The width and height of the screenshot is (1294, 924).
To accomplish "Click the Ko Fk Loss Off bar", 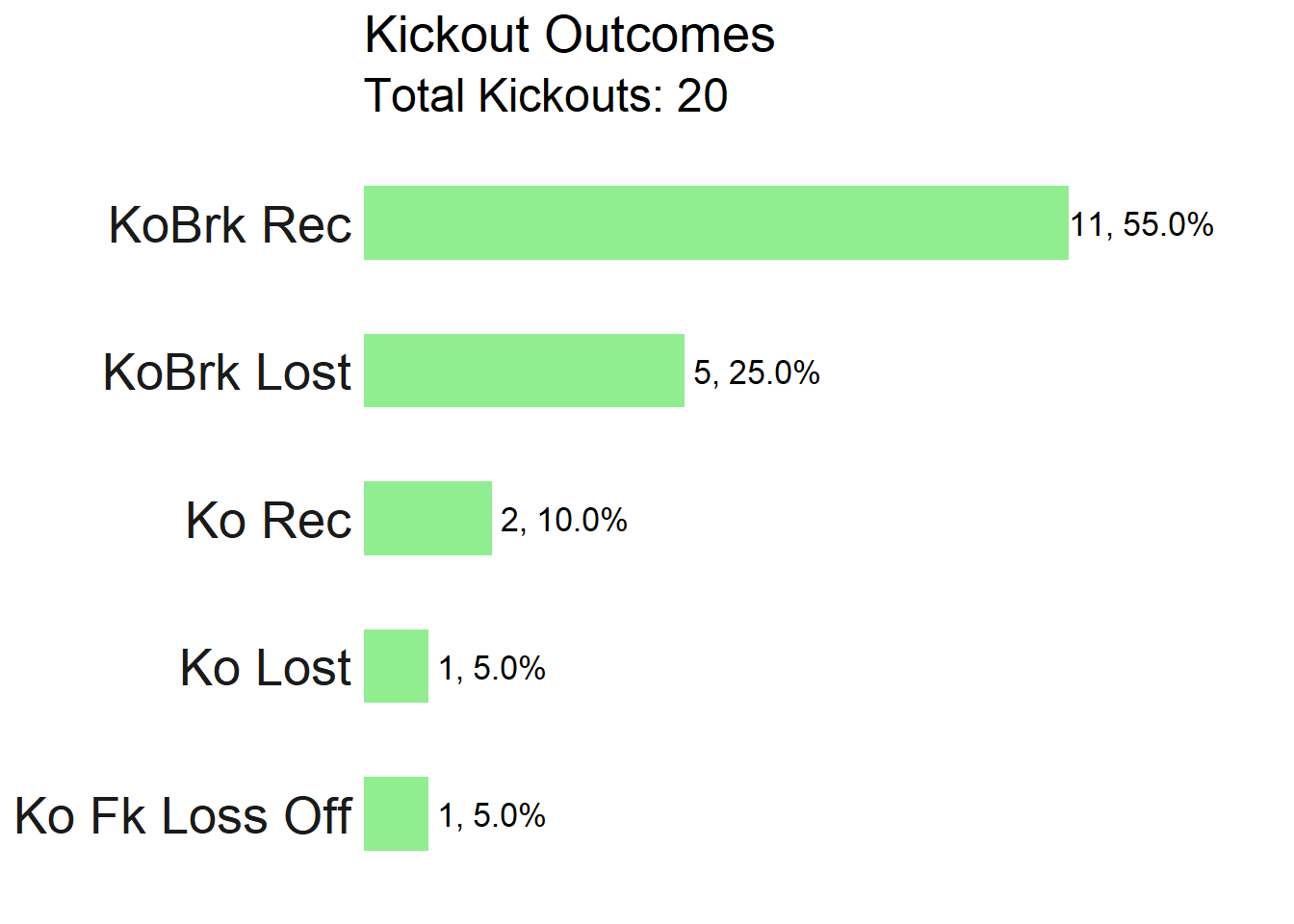I will (x=396, y=814).
